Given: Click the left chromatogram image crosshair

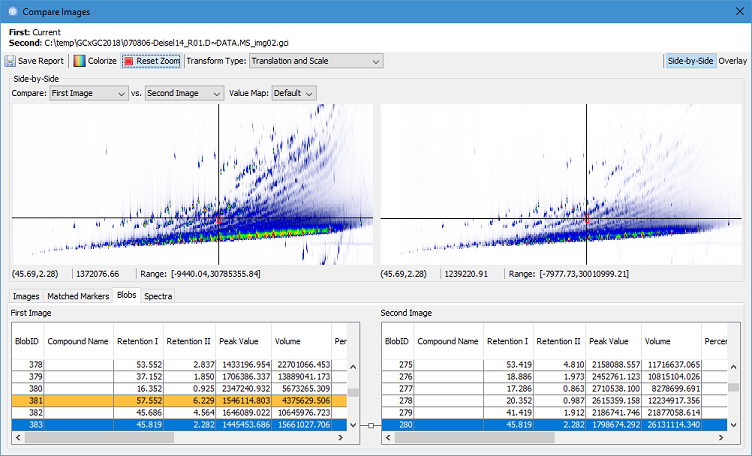Looking at the screenshot, I should click(x=218, y=218).
